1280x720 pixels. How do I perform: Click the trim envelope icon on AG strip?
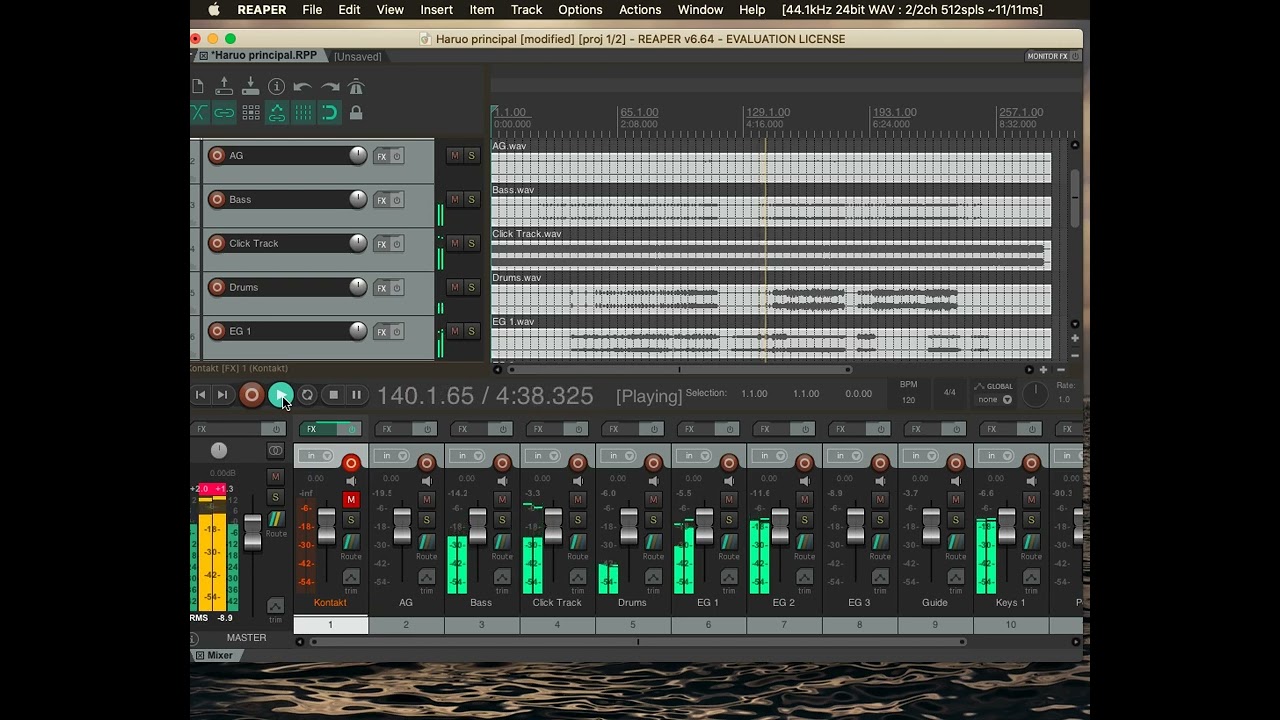point(426,577)
